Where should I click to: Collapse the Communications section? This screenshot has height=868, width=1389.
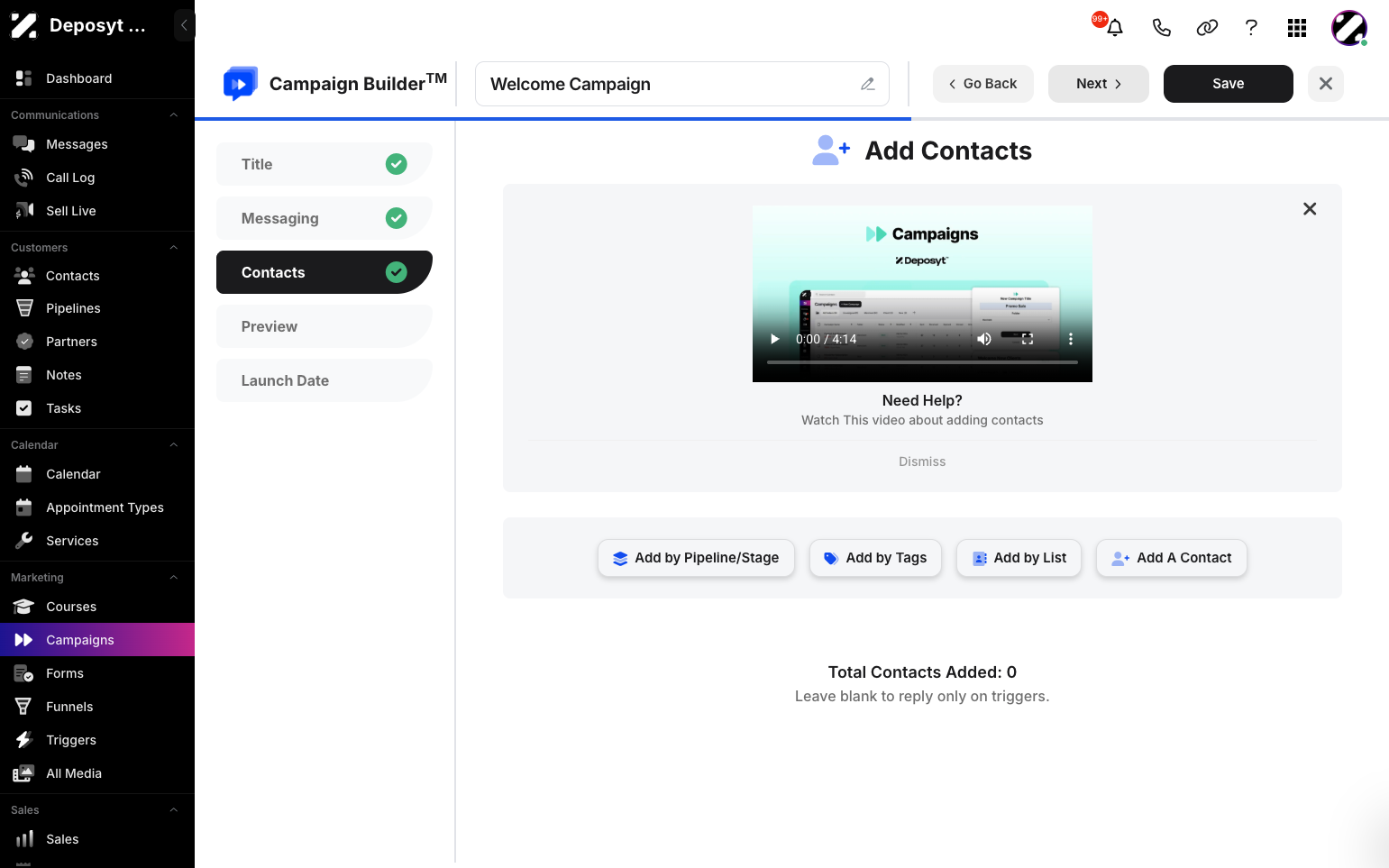click(174, 115)
